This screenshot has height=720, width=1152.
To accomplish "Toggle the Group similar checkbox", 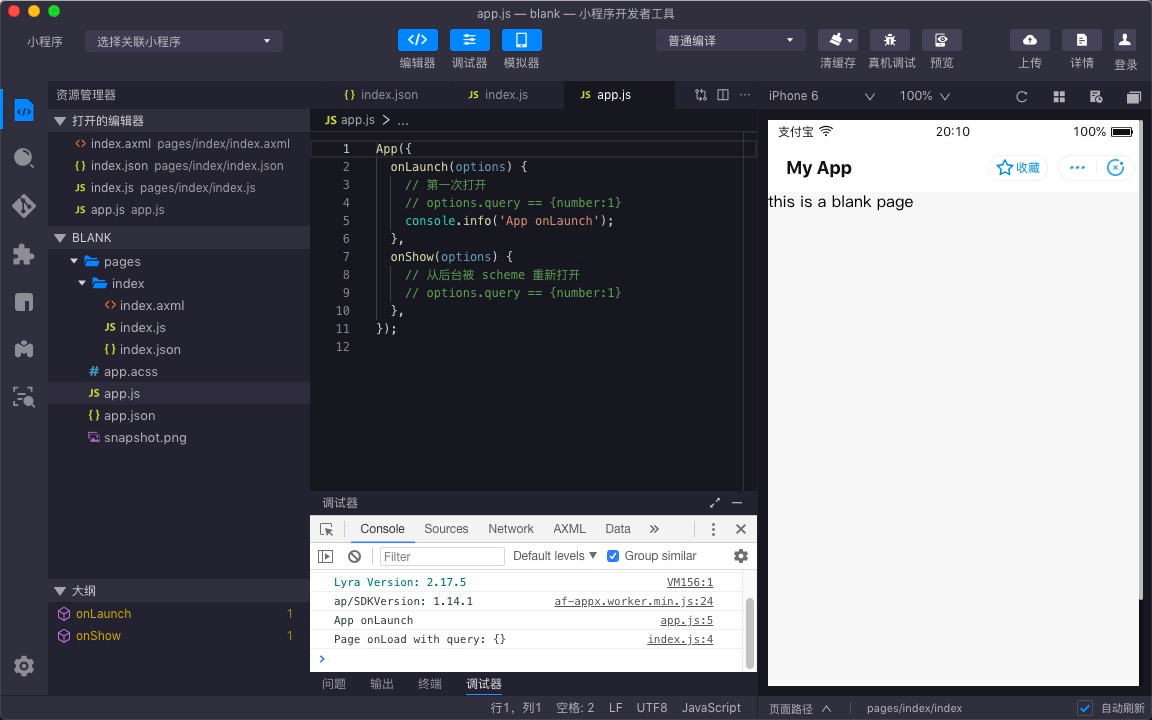I will tap(613, 556).
